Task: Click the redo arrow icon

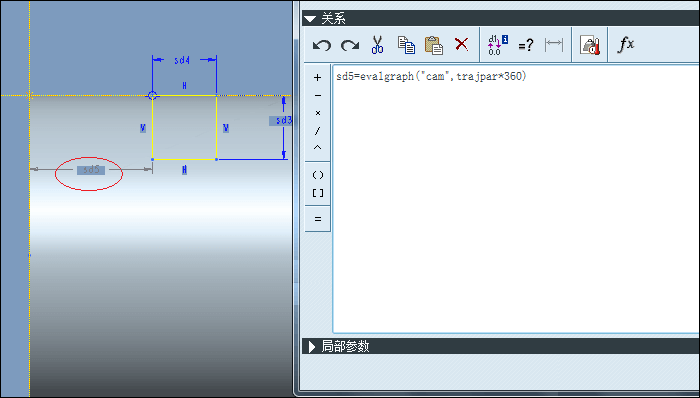Action: [350, 45]
